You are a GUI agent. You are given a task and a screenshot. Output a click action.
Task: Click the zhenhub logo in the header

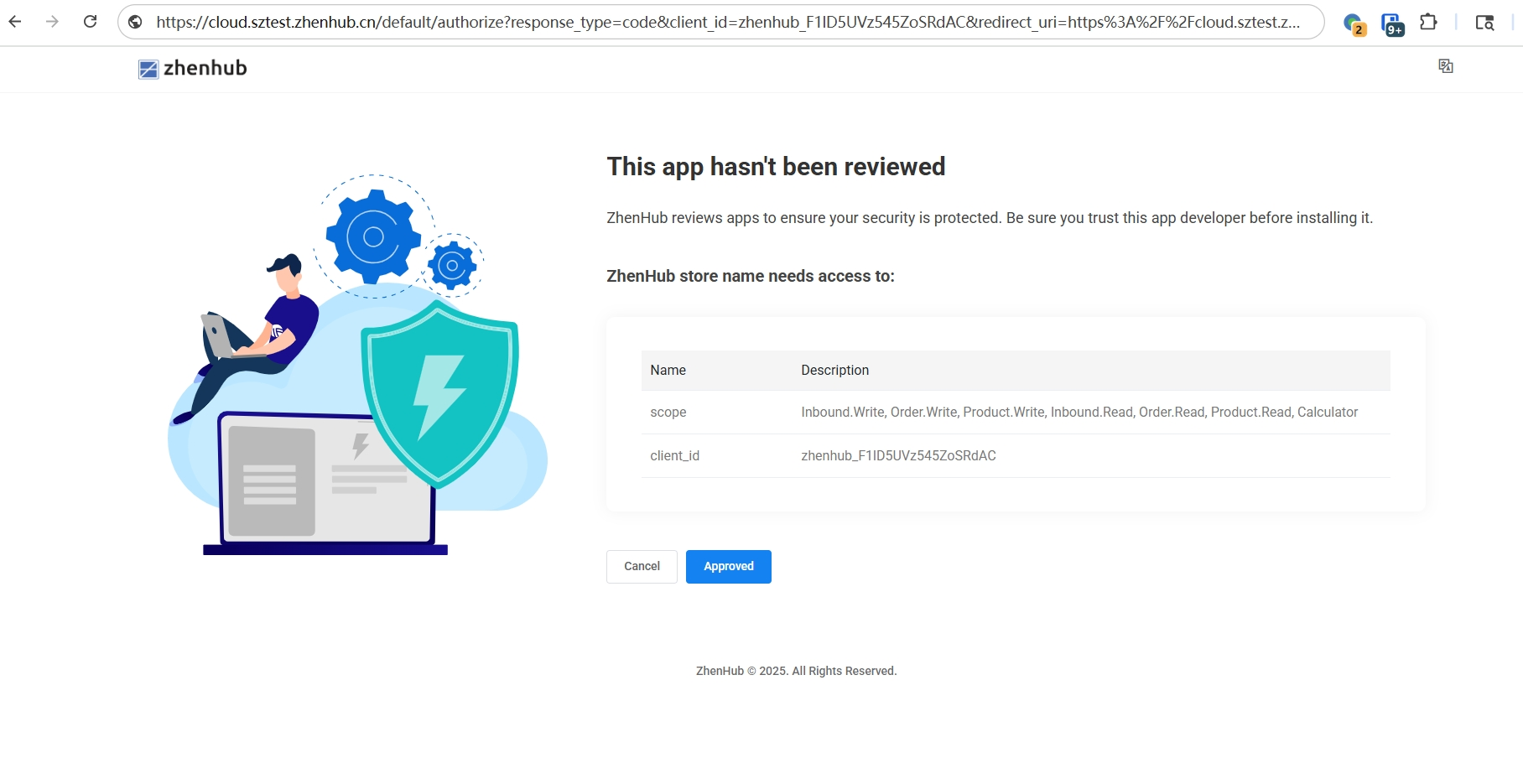coord(192,68)
